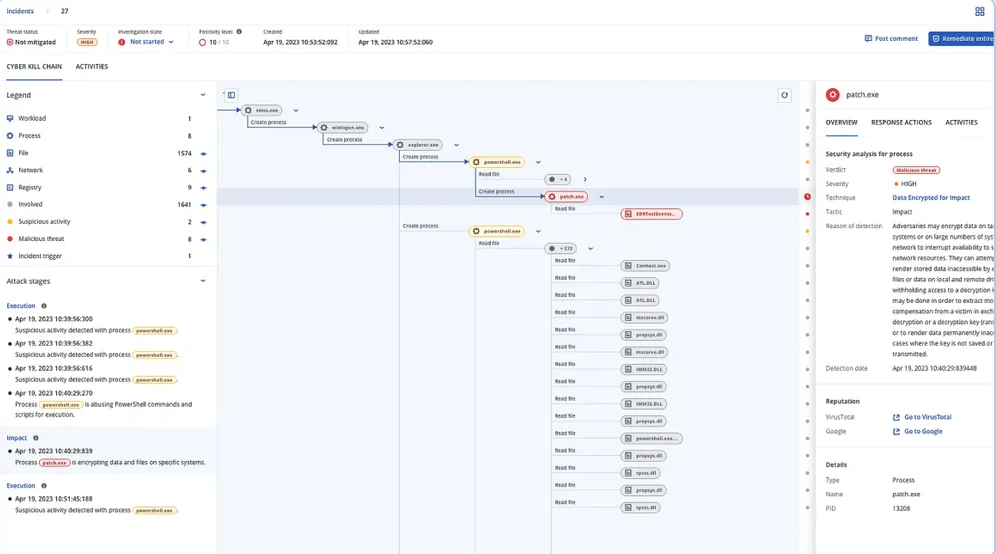Open the Go to VirusTotal link
The width and height of the screenshot is (996, 554).
pyautogui.click(x=926, y=417)
